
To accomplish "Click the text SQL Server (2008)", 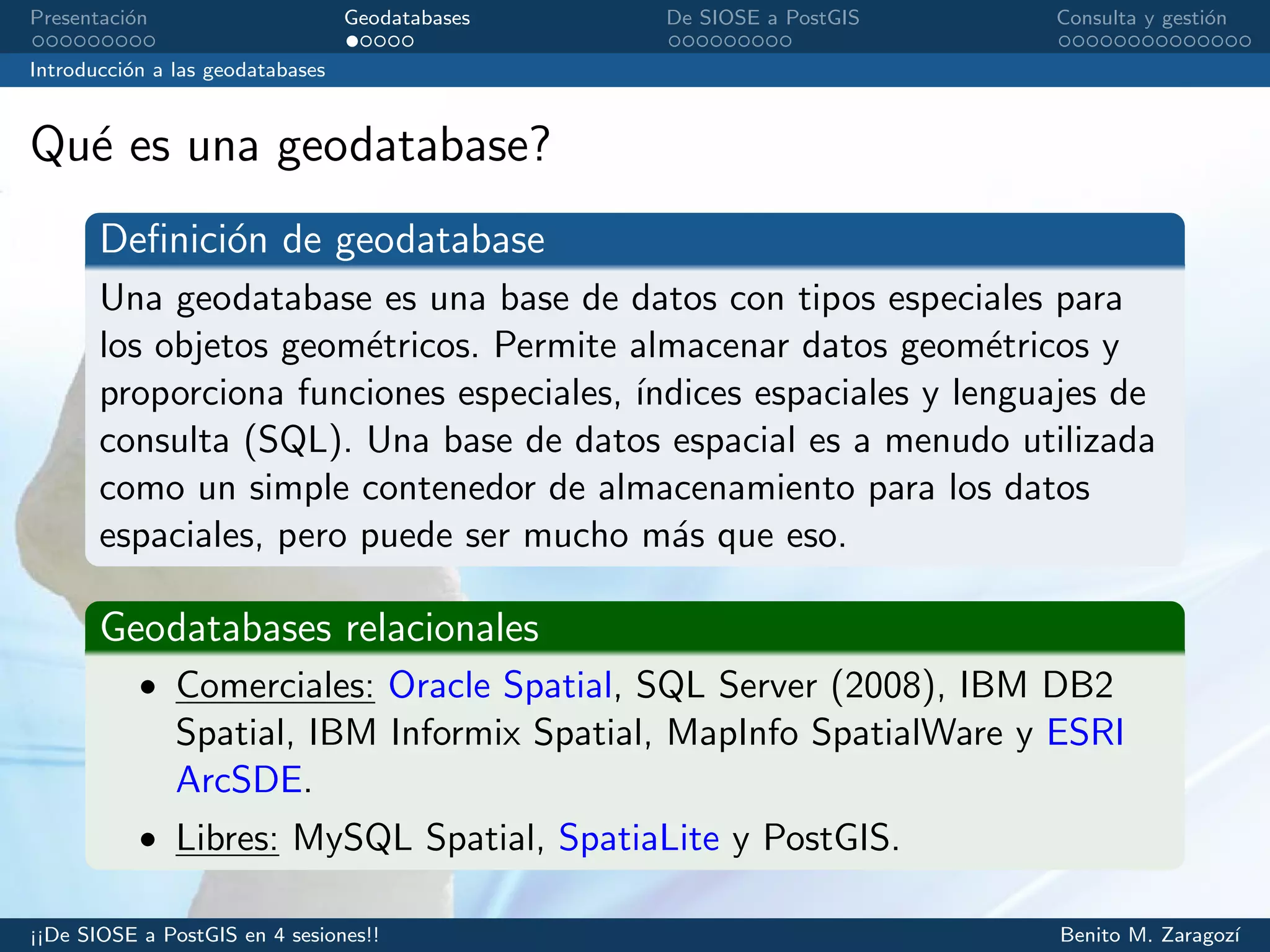I will pos(785,685).
